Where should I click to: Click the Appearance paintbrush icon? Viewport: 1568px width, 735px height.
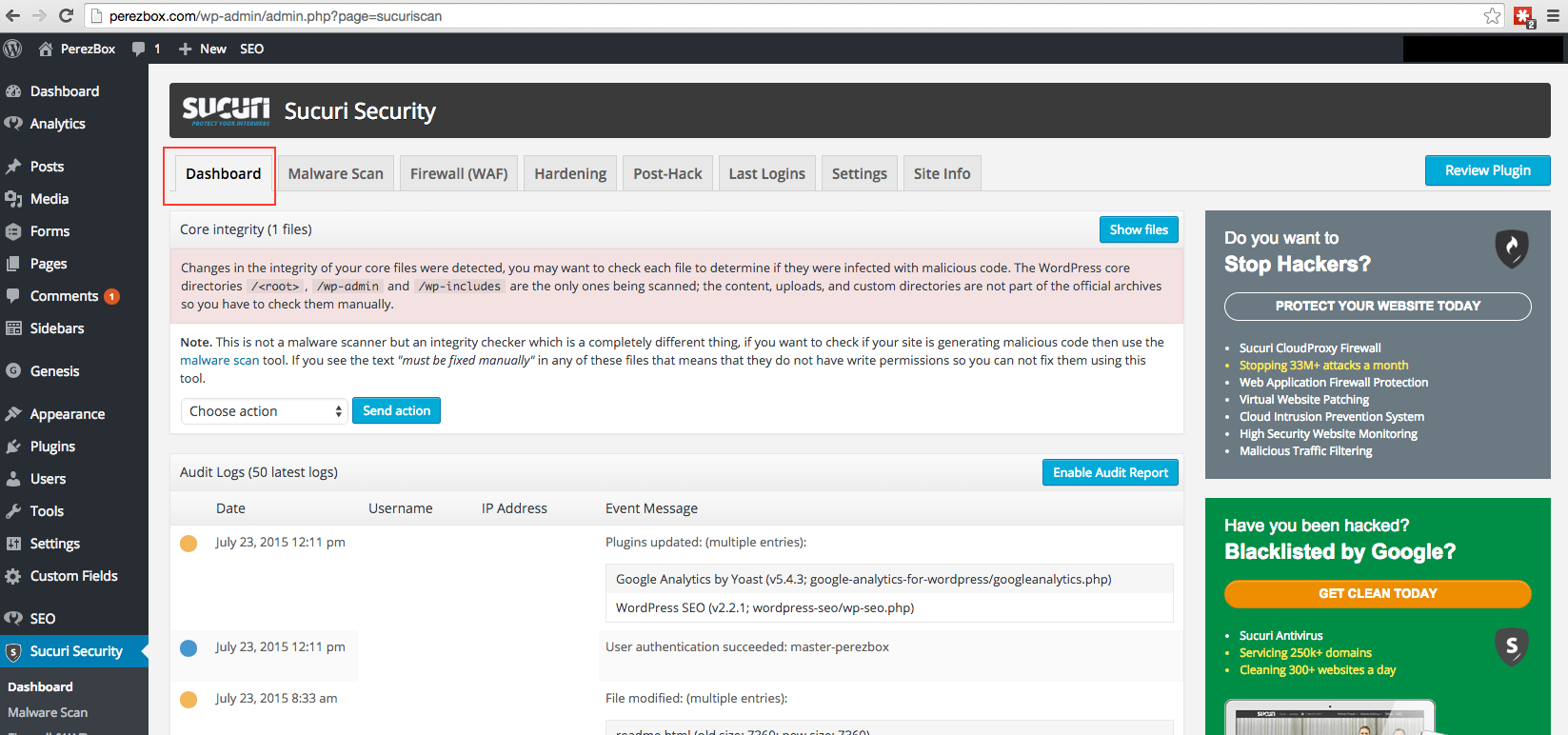coord(13,414)
